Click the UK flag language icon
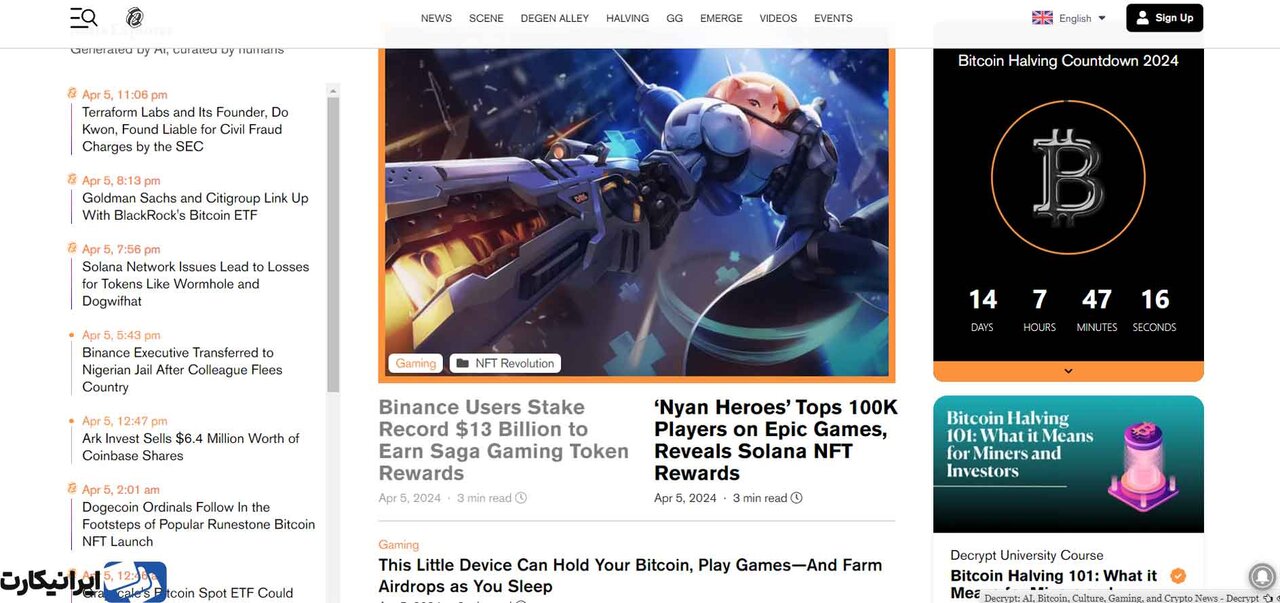Viewport: 1280px width, 603px height. click(x=1042, y=18)
